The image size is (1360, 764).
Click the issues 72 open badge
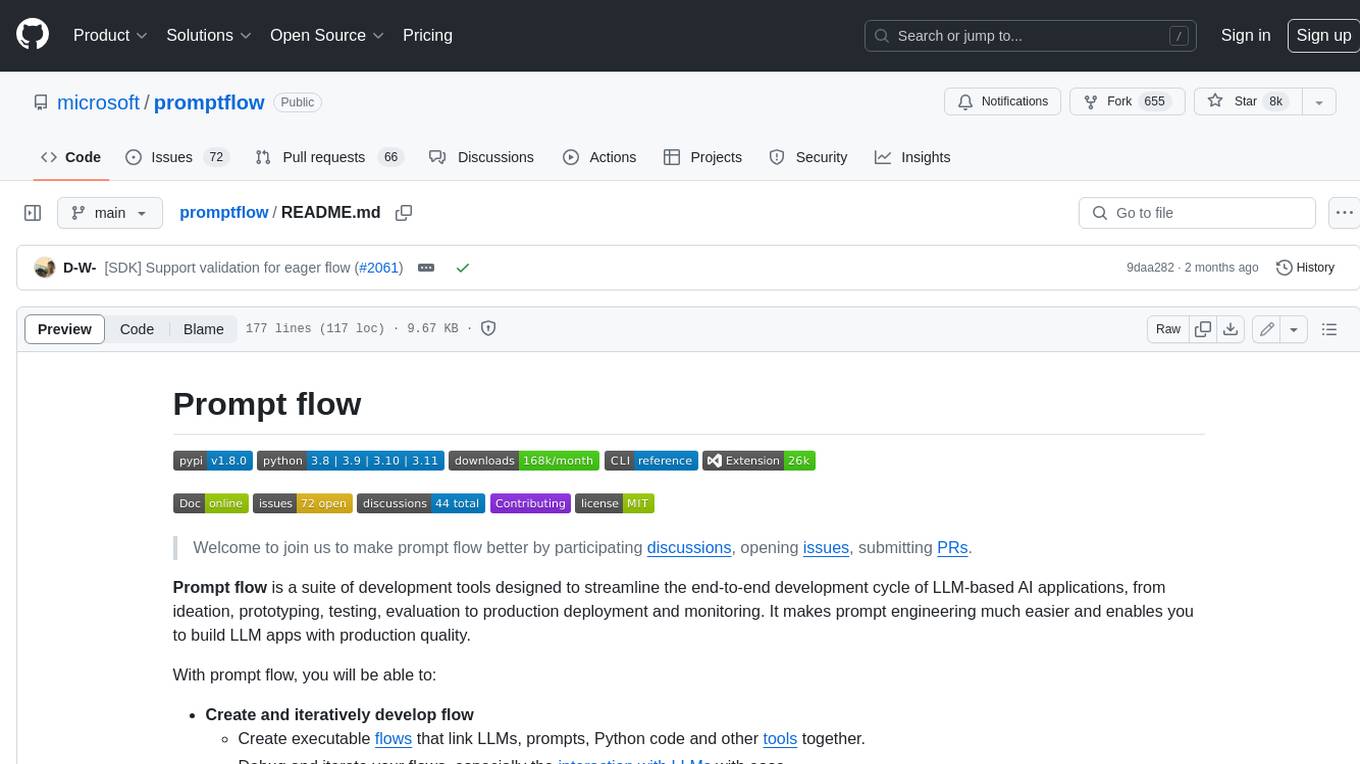click(x=303, y=503)
